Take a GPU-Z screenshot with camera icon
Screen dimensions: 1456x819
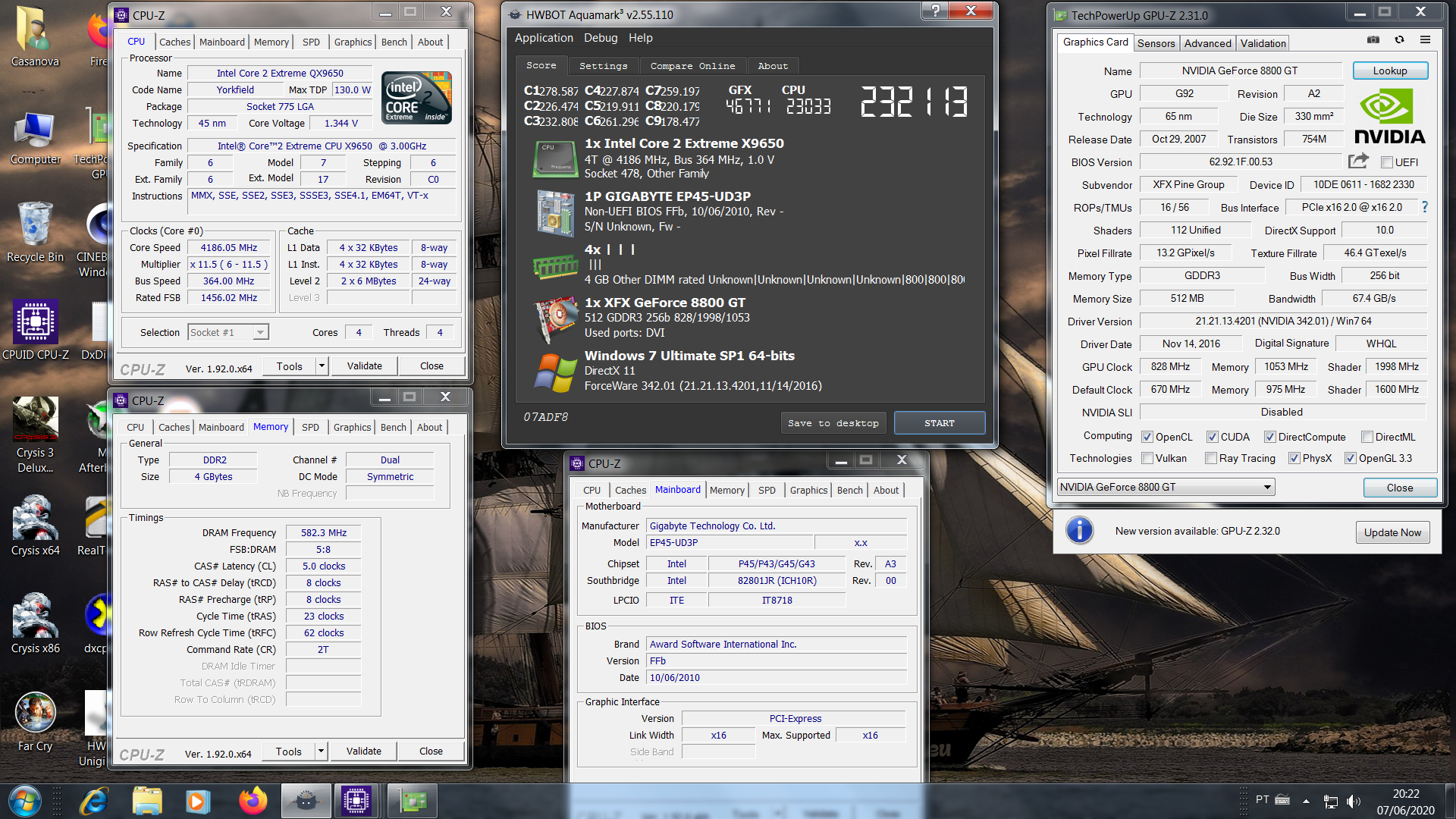click(1373, 39)
